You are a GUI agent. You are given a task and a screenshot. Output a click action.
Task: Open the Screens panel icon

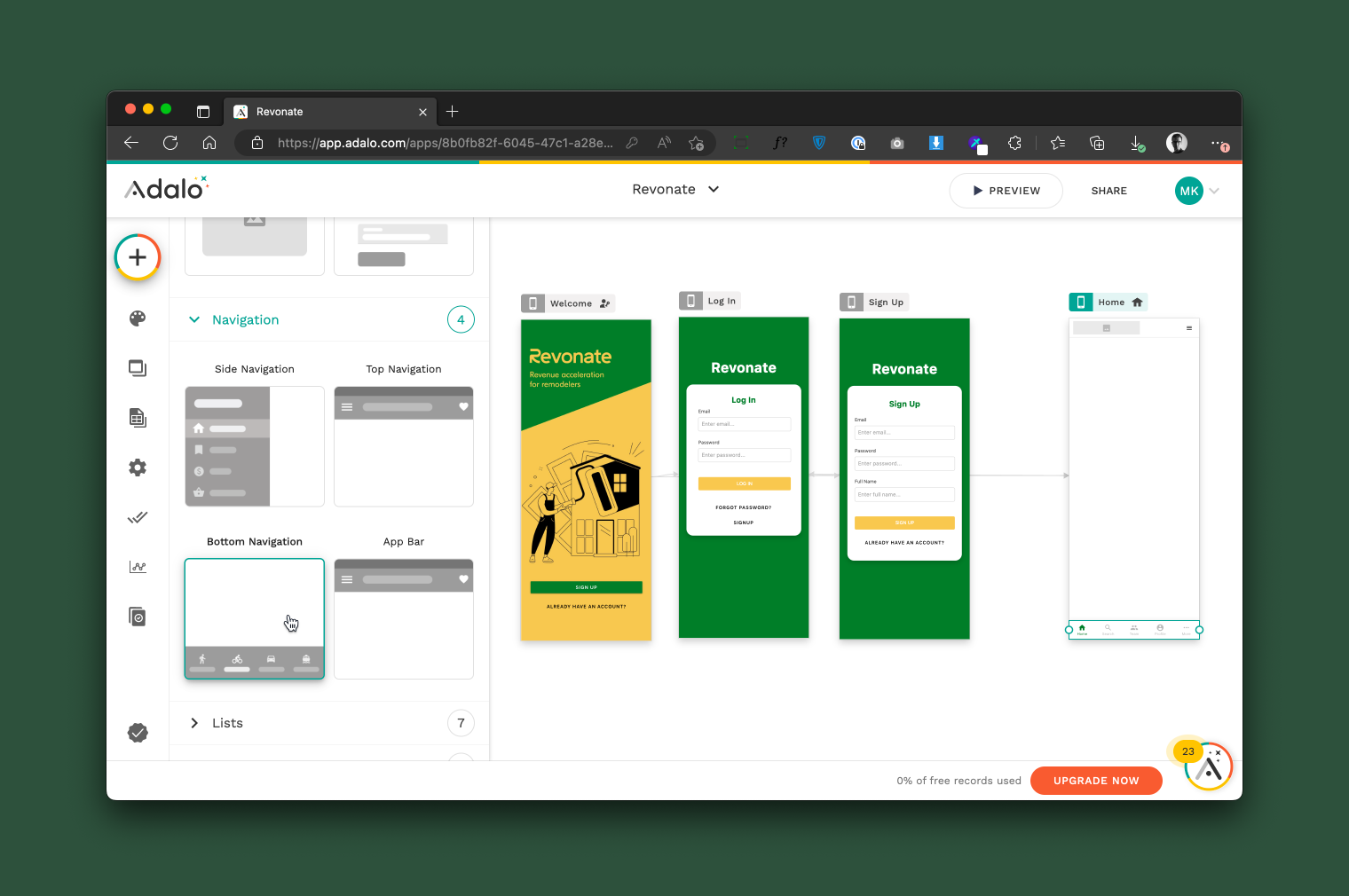[x=138, y=368]
